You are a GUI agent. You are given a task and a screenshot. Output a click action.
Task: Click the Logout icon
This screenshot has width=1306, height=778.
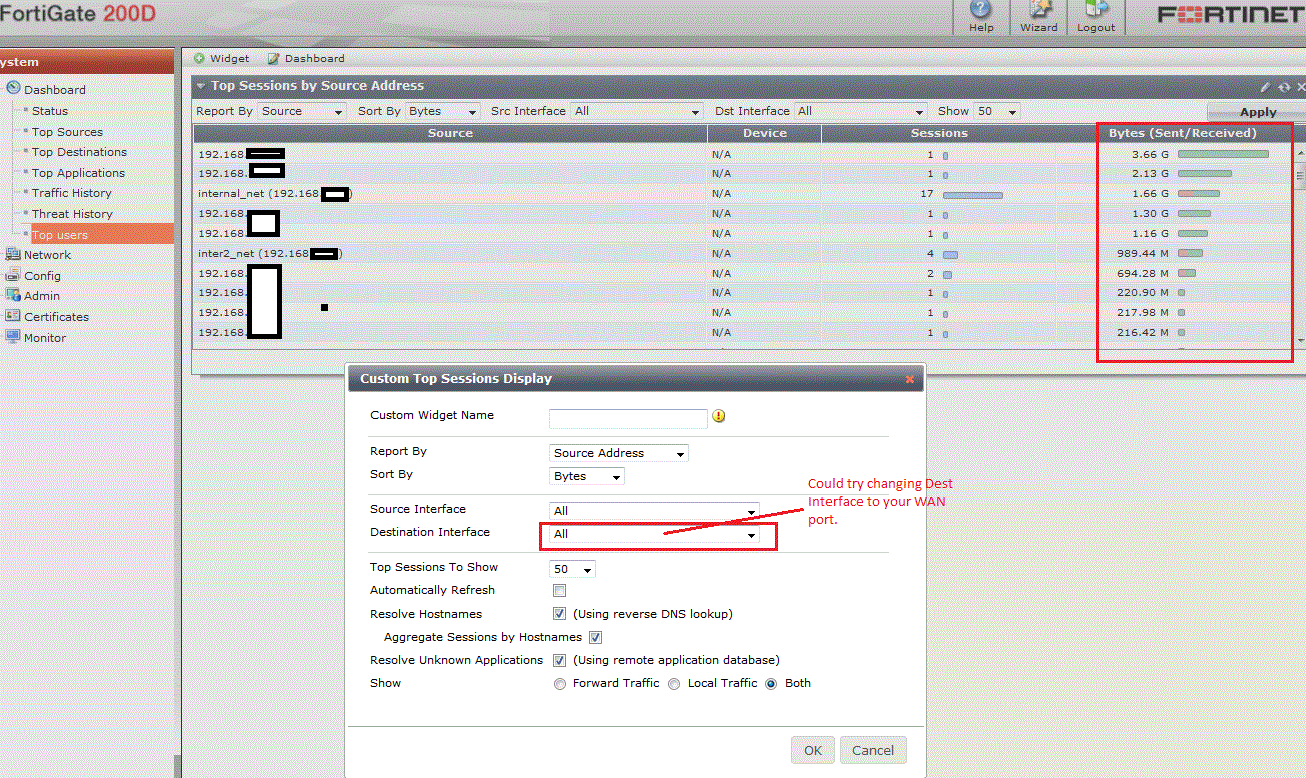pos(1095,9)
